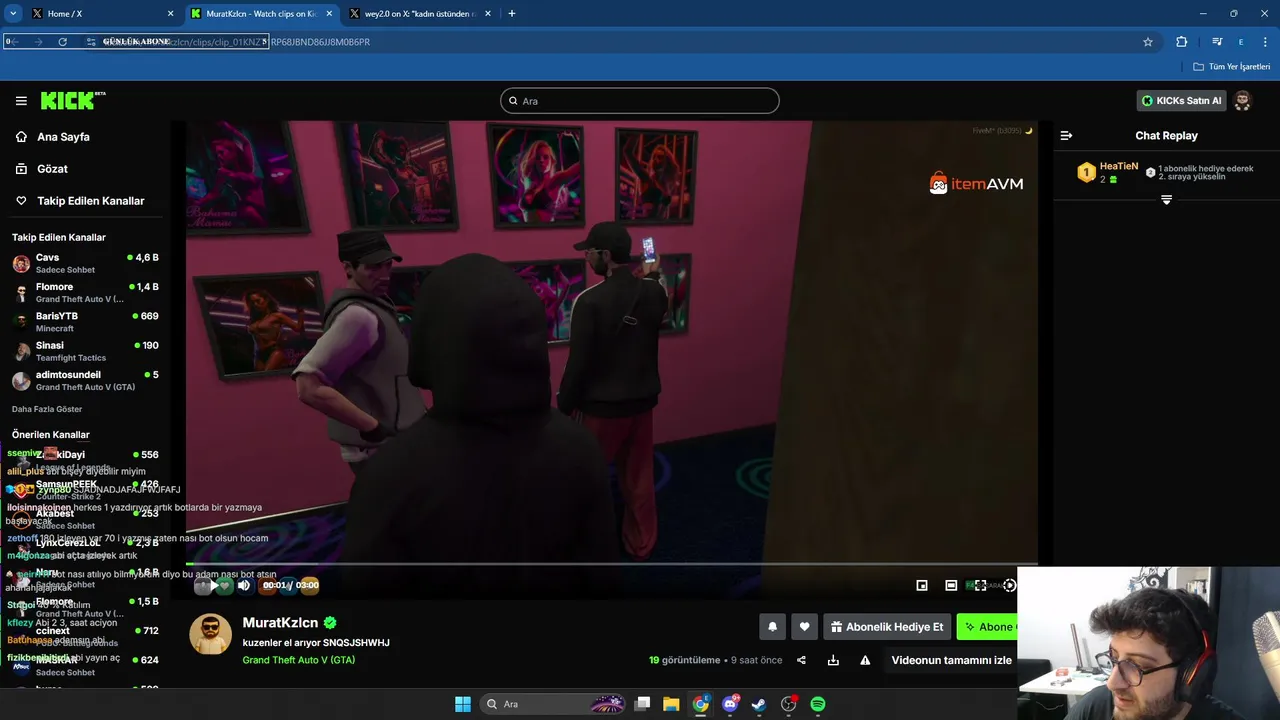Toggle mini player mode in the video controls
Image resolution: width=1280 pixels, height=720 pixels.
922,585
